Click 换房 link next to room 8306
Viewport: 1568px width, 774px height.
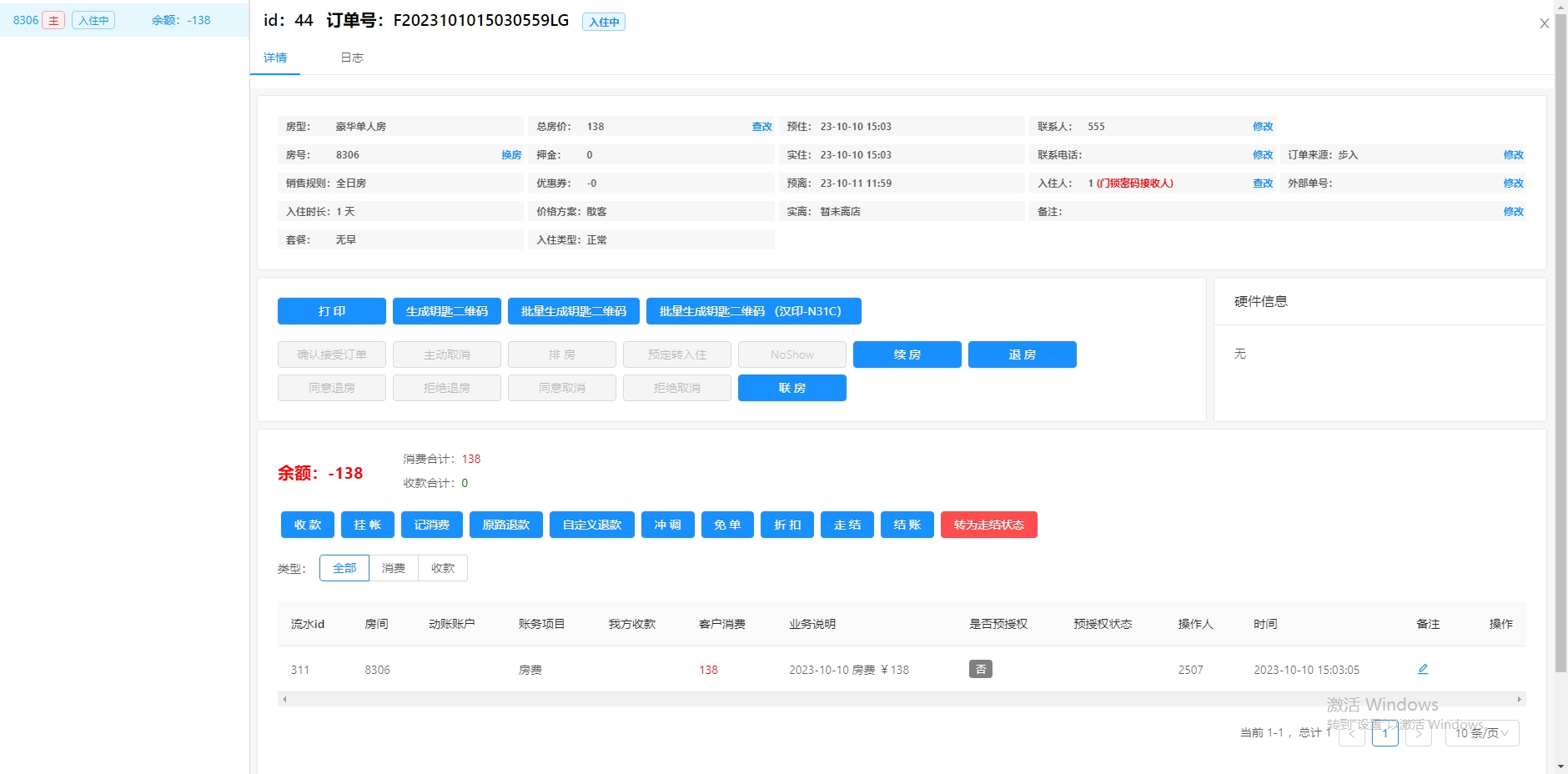511,155
